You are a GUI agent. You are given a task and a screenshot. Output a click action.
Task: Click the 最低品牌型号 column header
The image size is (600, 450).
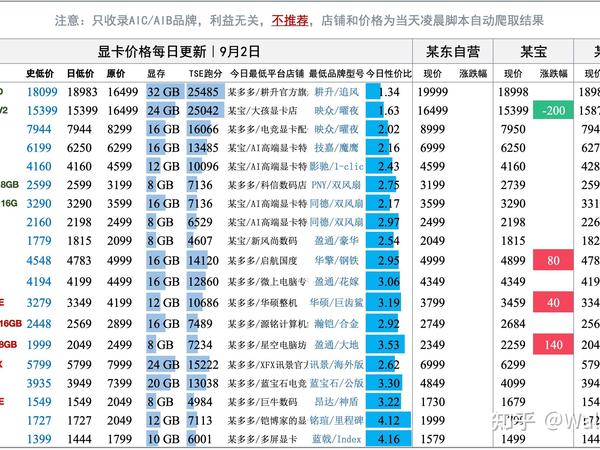point(336,73)
